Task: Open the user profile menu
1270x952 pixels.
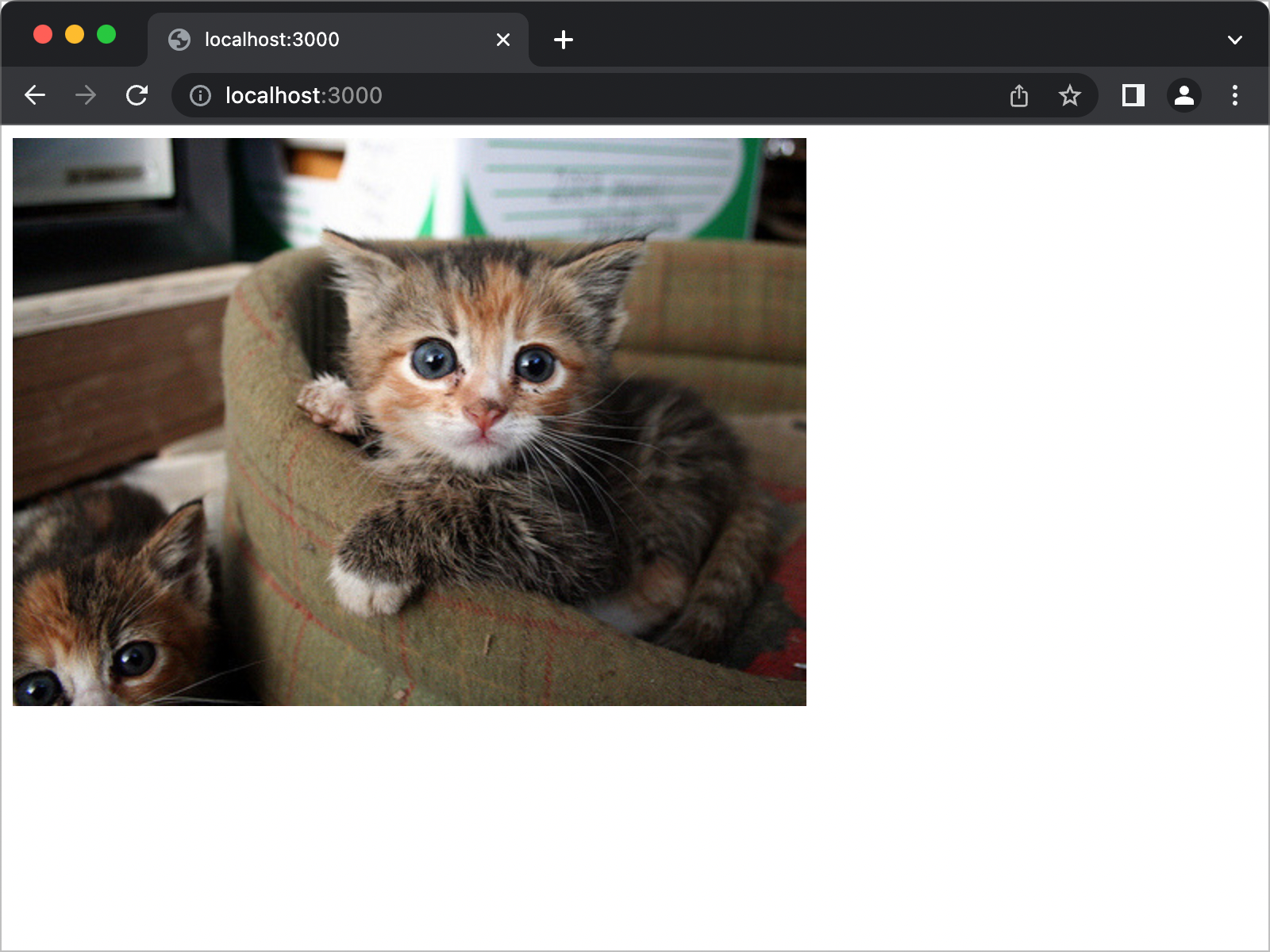Action: click(1184, 95)
